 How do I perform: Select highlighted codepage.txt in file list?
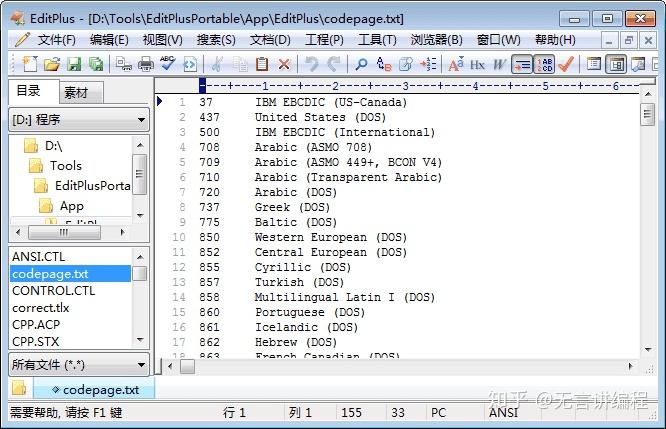pos(70,274)
